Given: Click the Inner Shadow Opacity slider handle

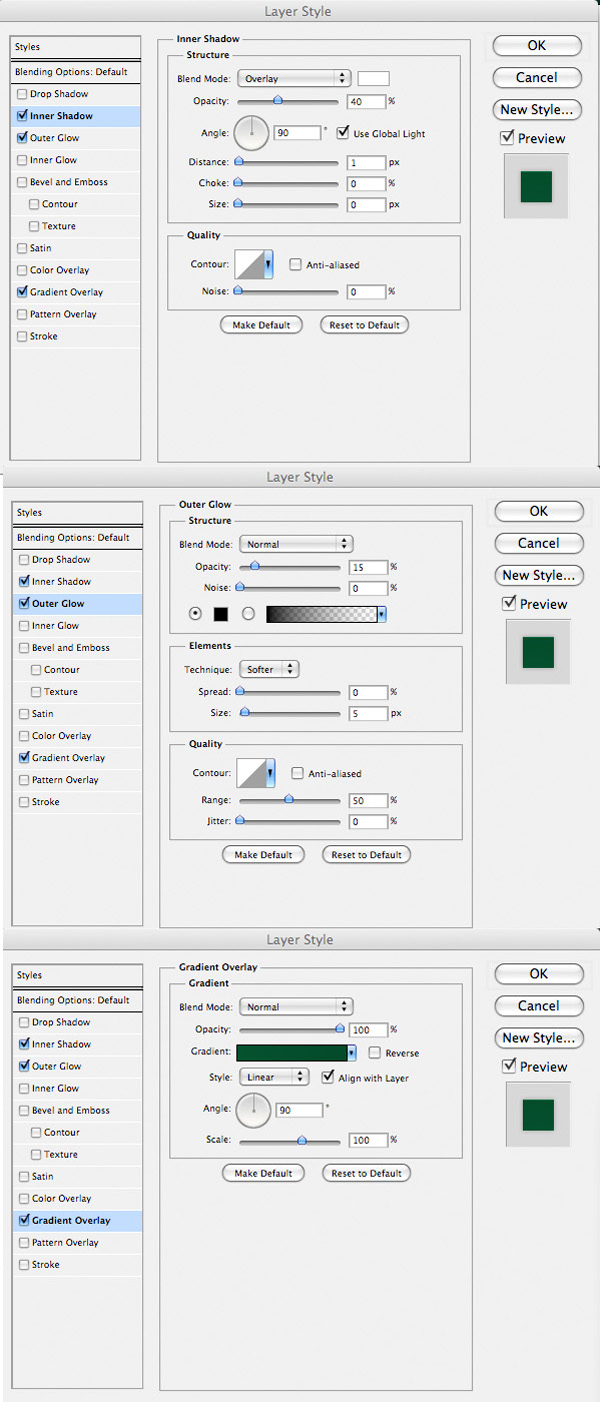Looking at the screenshot, I should point(278,100).
